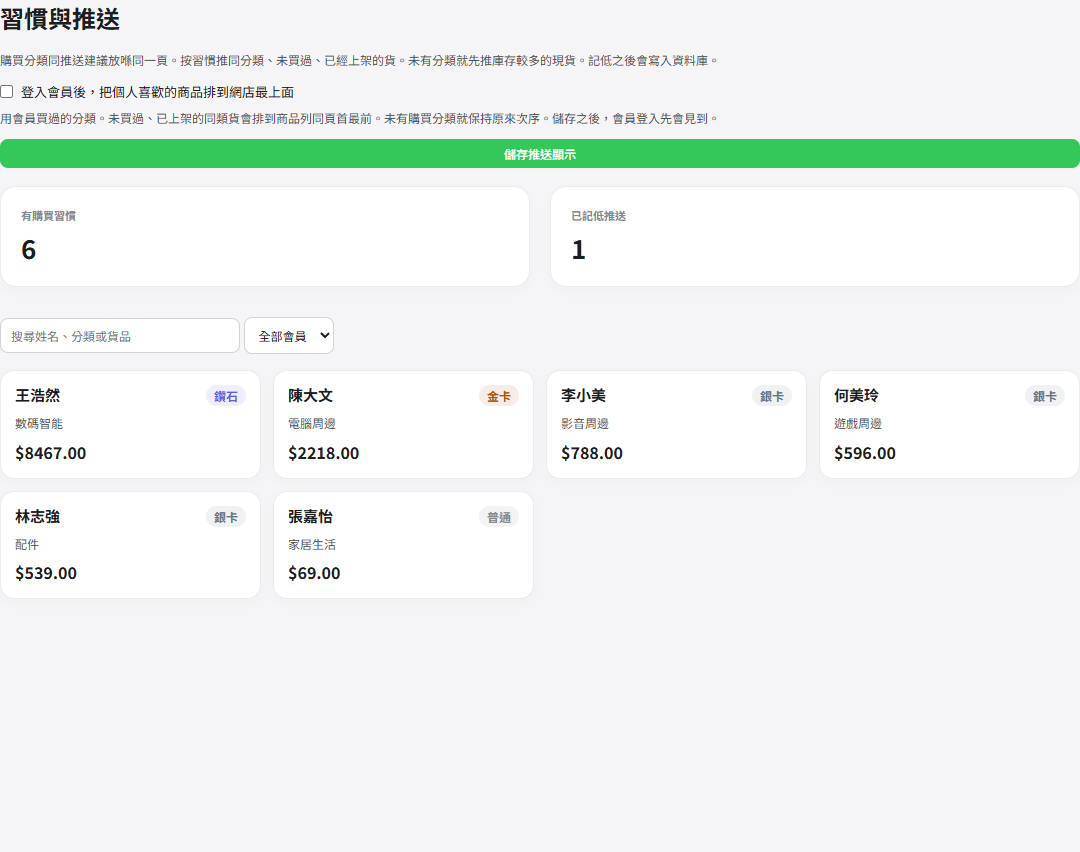Click the 鑽石 tier badge
Image resolution: width=1080 pixels, height=852 pixels.
[x=226, y=396]
